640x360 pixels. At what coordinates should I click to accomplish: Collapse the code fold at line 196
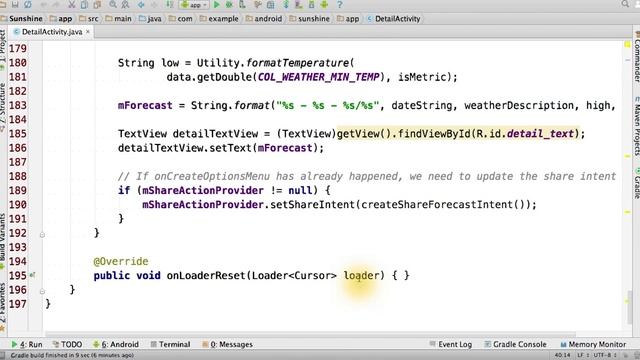click(x=42, y=291)
